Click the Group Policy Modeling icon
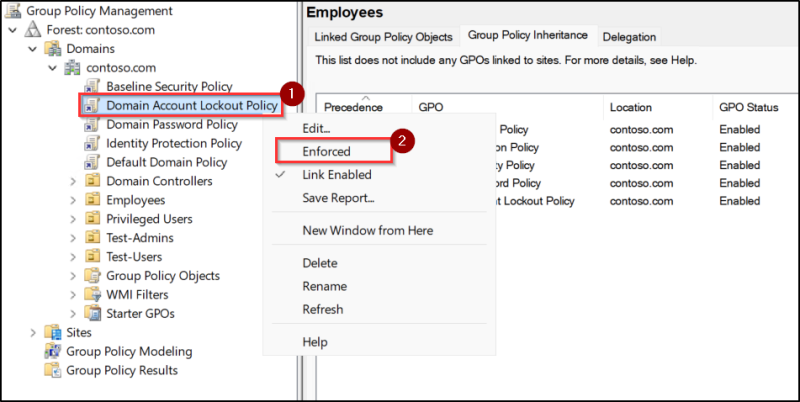The image size is (800, 402). [x=53, y=351]
